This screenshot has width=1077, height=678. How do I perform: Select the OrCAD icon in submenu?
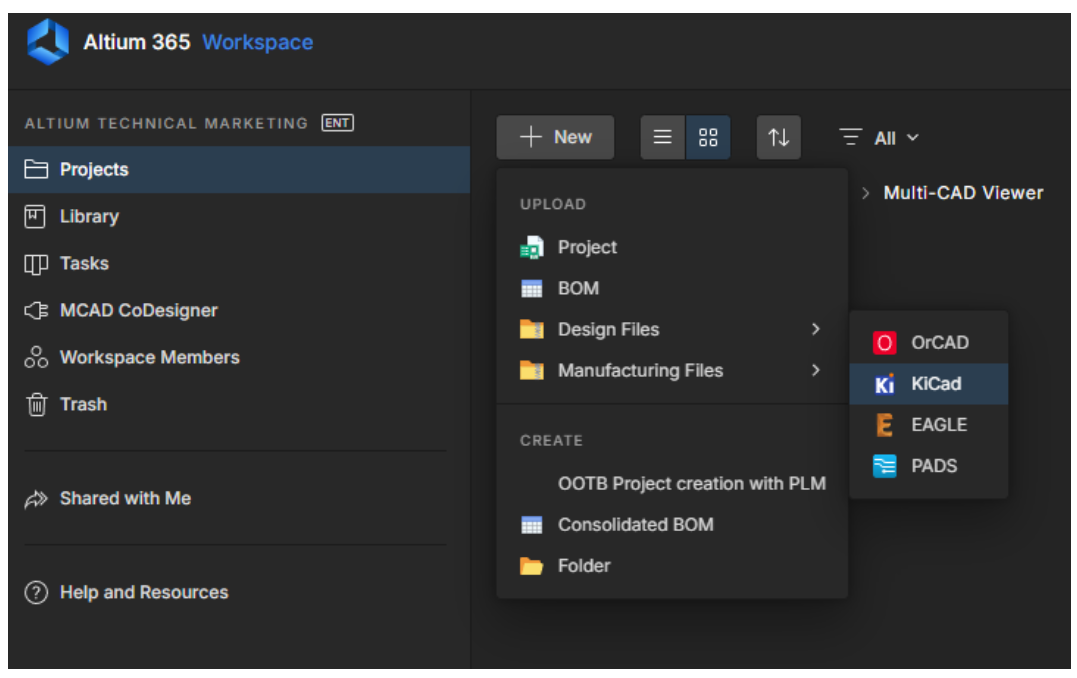[x=884, y=343]
